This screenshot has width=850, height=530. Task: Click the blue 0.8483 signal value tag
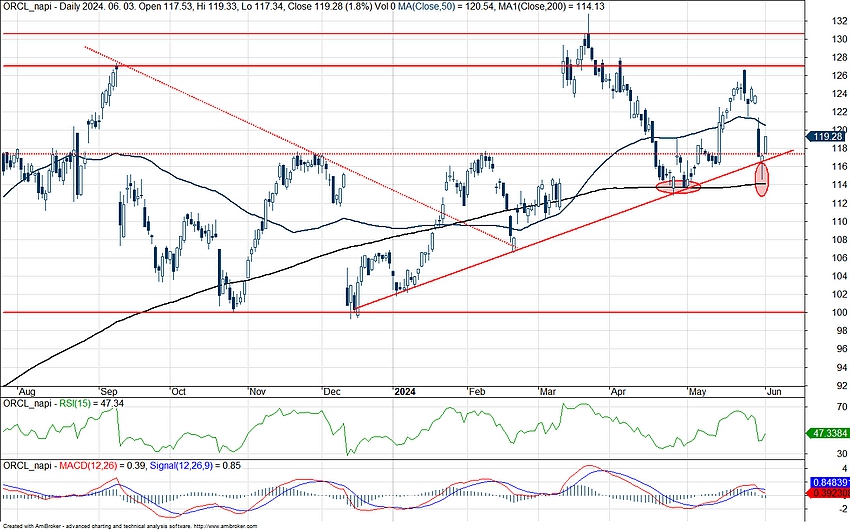pyautogui.click(x=829, y=482)
